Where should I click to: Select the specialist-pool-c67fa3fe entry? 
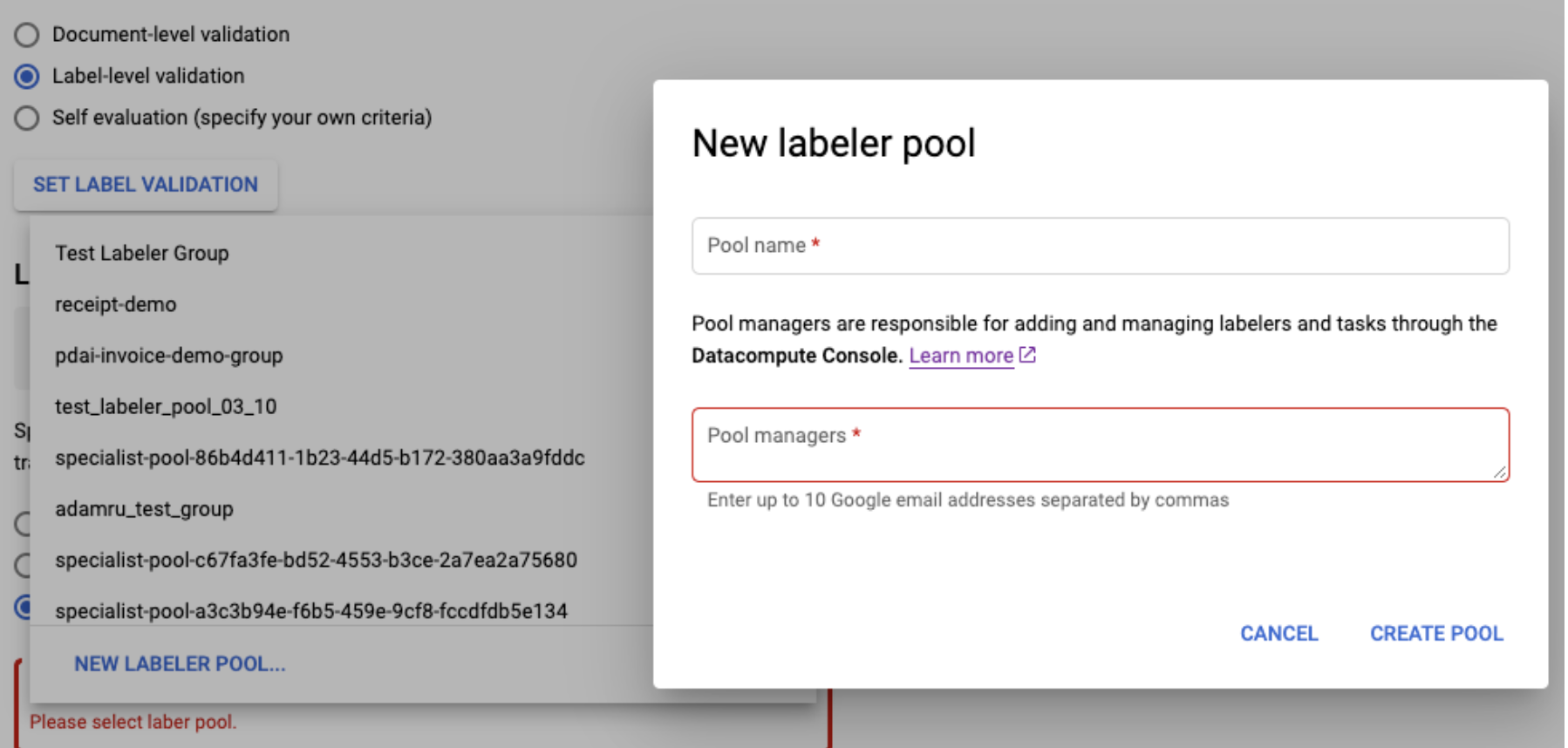[316, 560]
